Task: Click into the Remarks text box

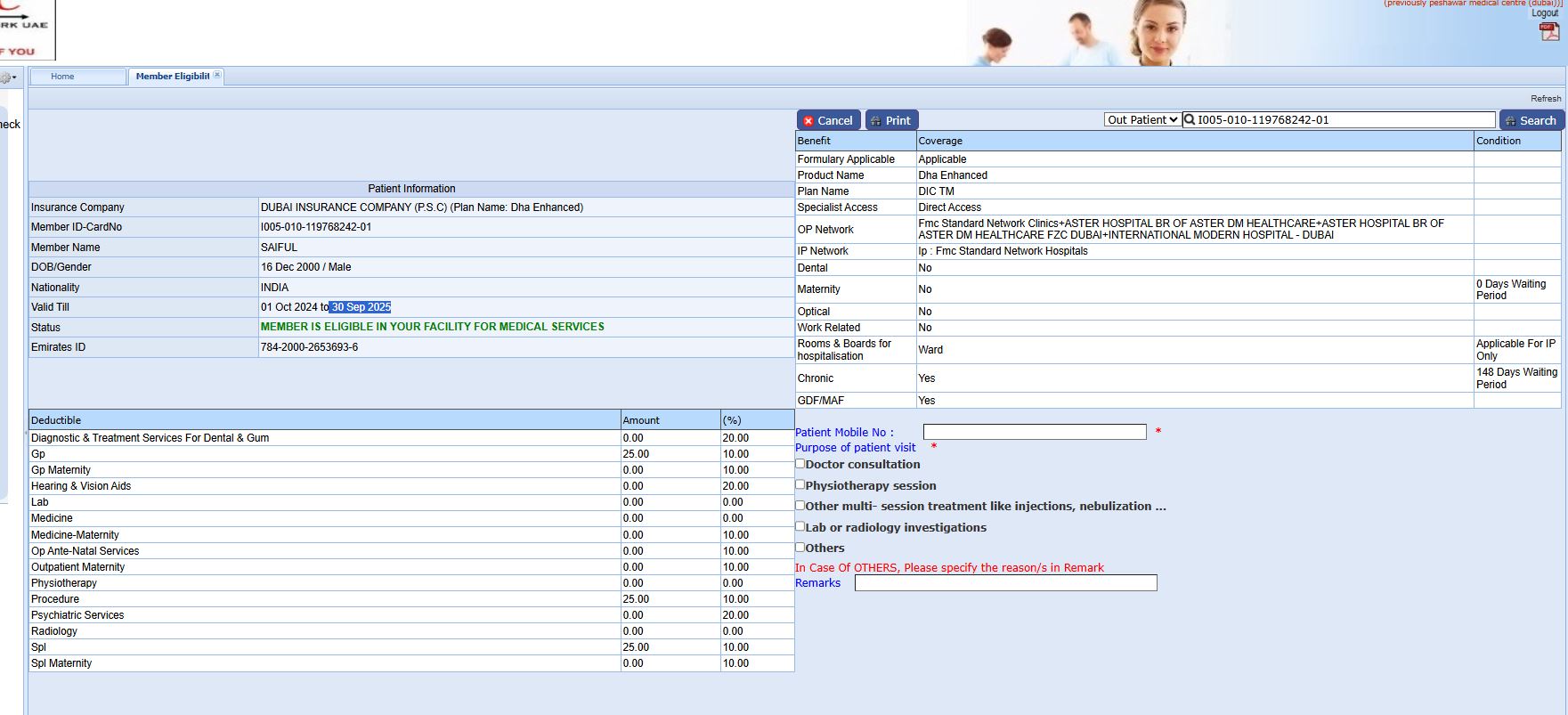Action: [1005, 583]
